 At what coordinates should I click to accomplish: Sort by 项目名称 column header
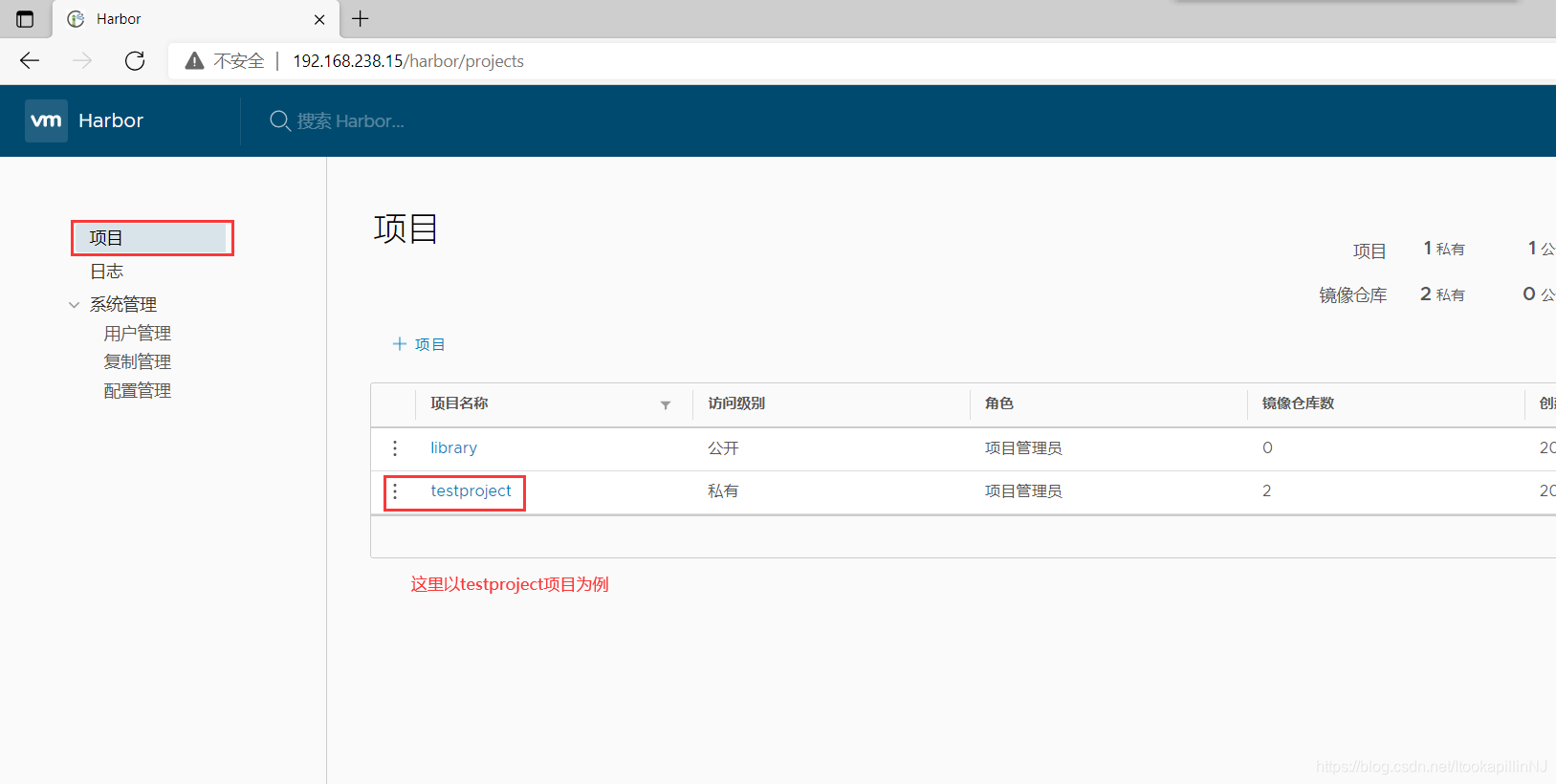pos(459,403)
